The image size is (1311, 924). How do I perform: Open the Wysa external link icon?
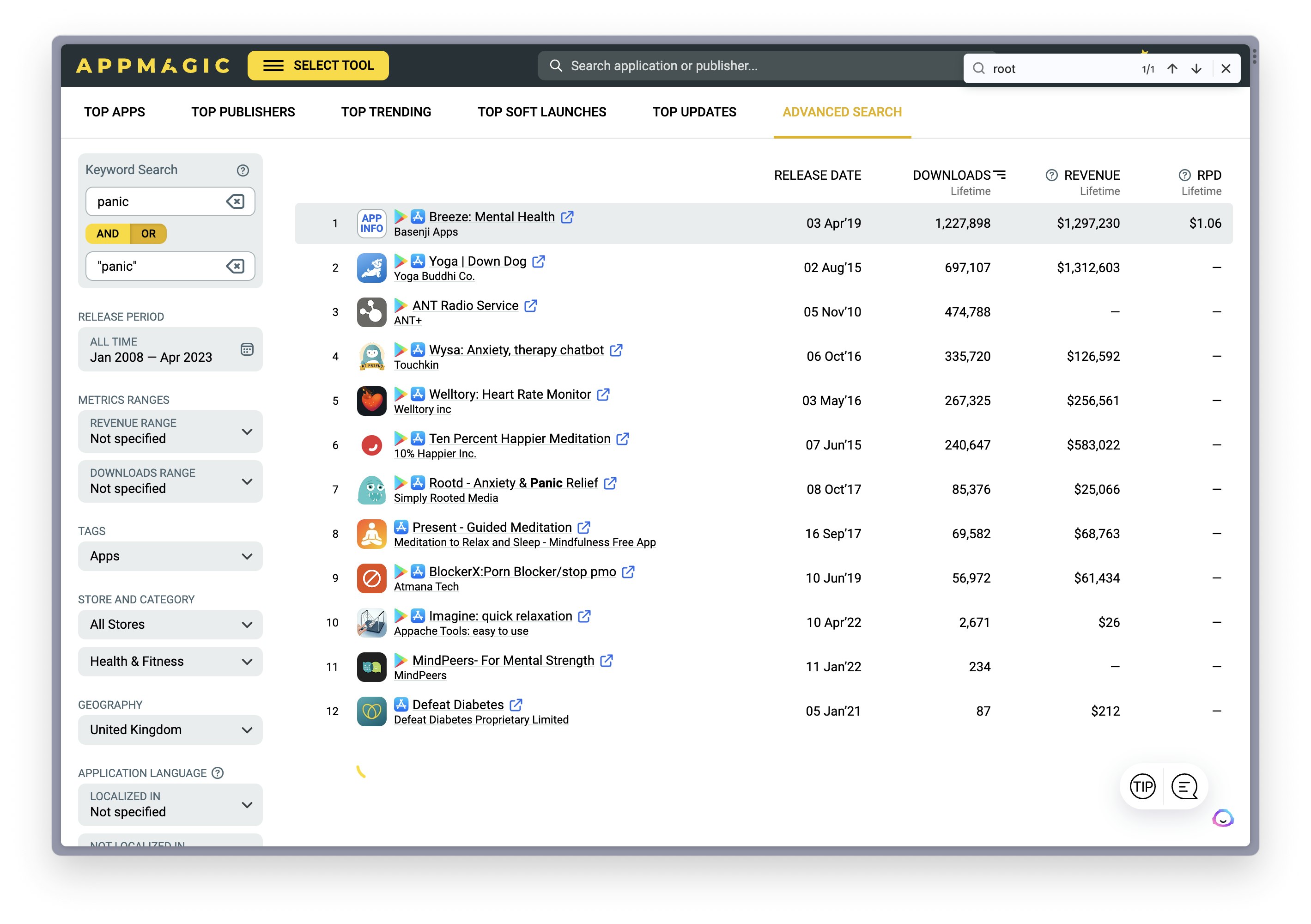(x=616, y=350)
